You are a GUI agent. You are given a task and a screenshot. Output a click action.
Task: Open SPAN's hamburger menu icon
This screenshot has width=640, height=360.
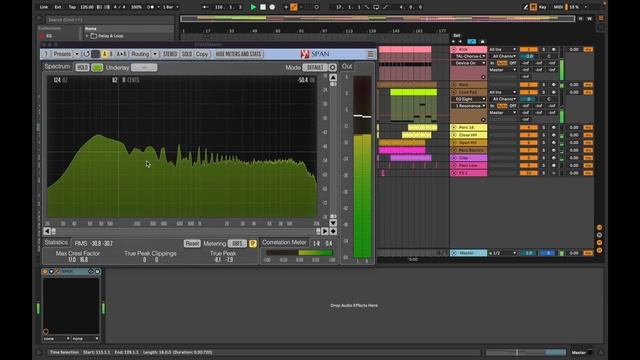[x=370, y=54]
